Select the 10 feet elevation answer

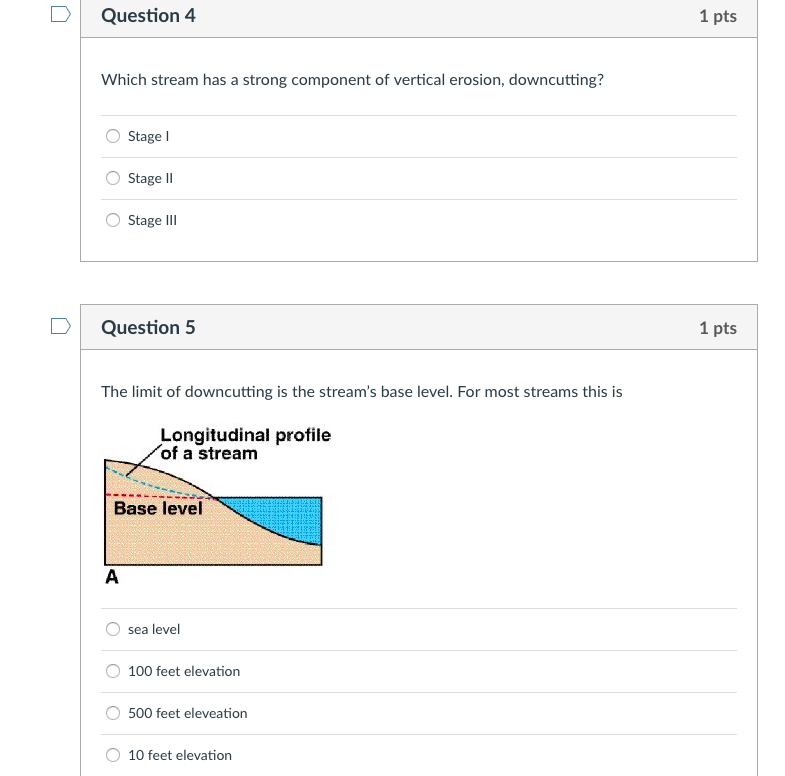(114, 755)
